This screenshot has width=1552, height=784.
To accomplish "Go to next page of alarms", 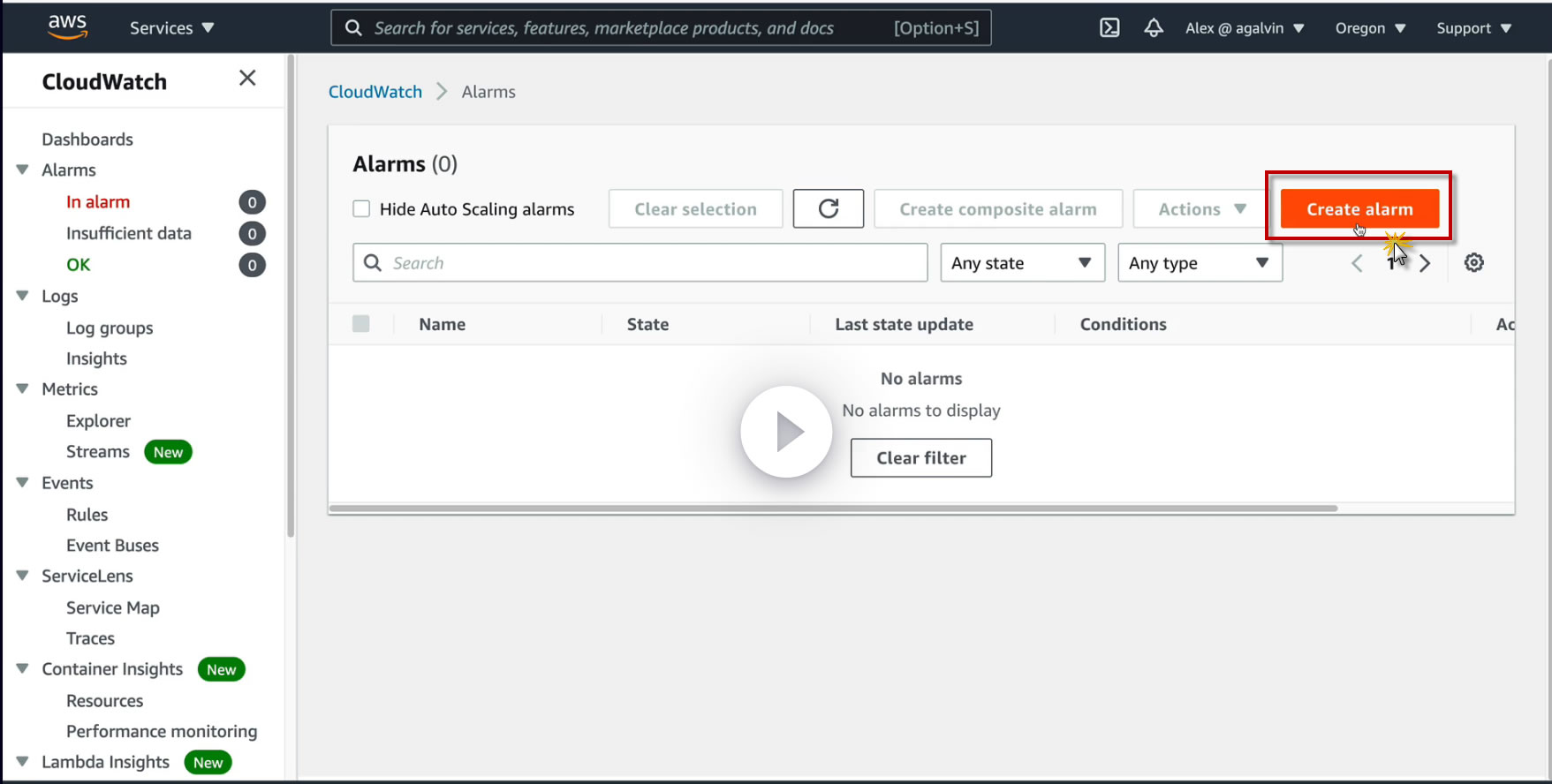I will (x=1425, y=263).
